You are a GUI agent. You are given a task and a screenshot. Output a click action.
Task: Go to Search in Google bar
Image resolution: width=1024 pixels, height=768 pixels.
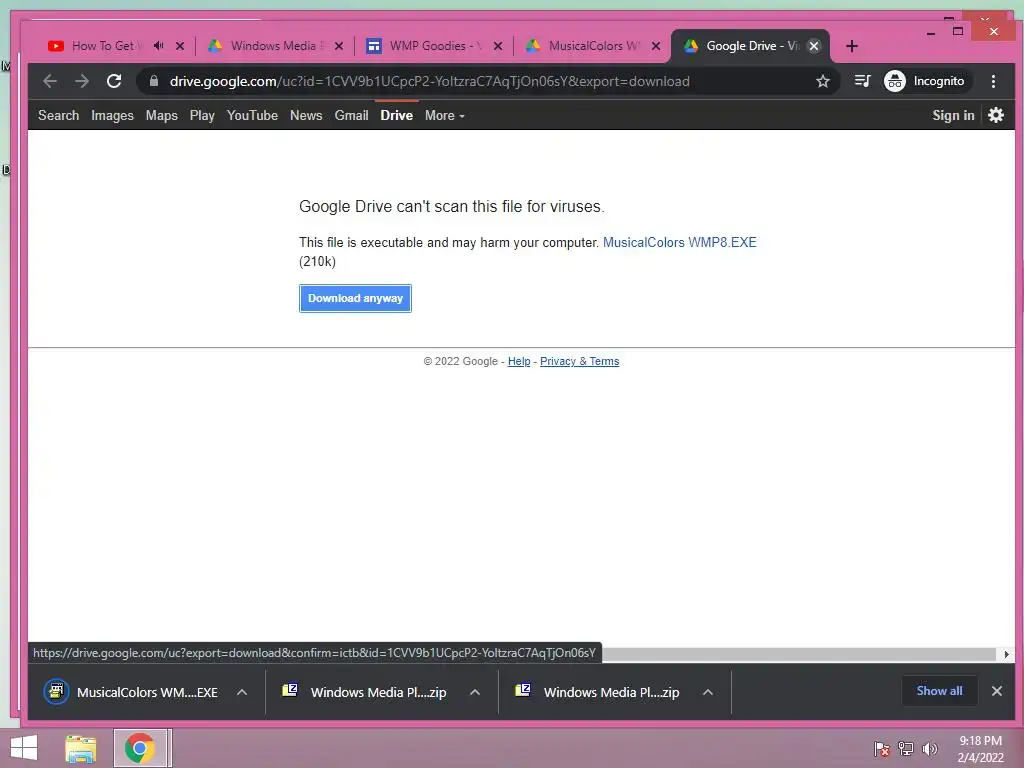coord(58,116)
